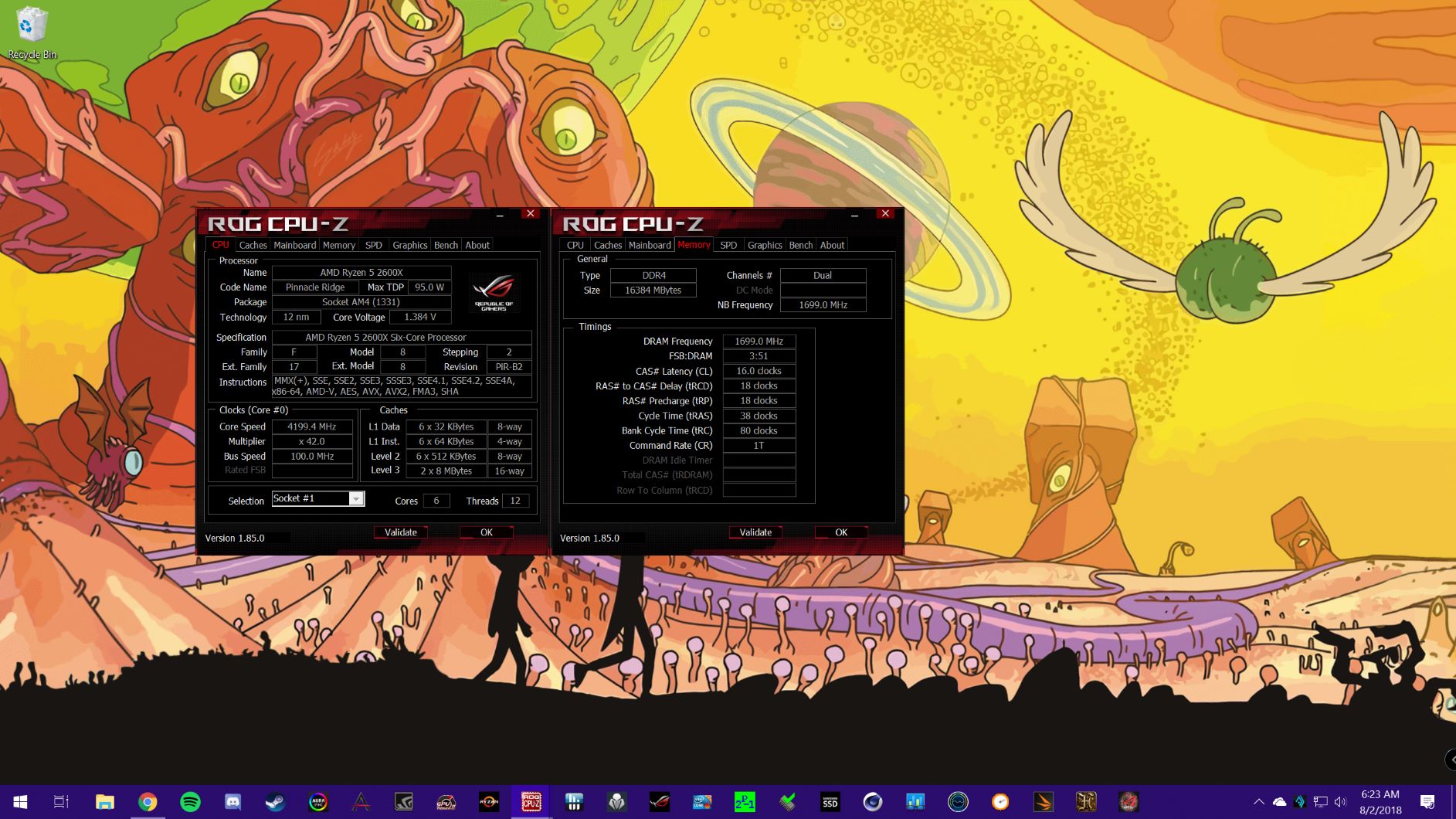The image size is (1456, 819).
Task: Click the 'Socket AM4 (1331)' package value
Action: (x=361, y=302)
